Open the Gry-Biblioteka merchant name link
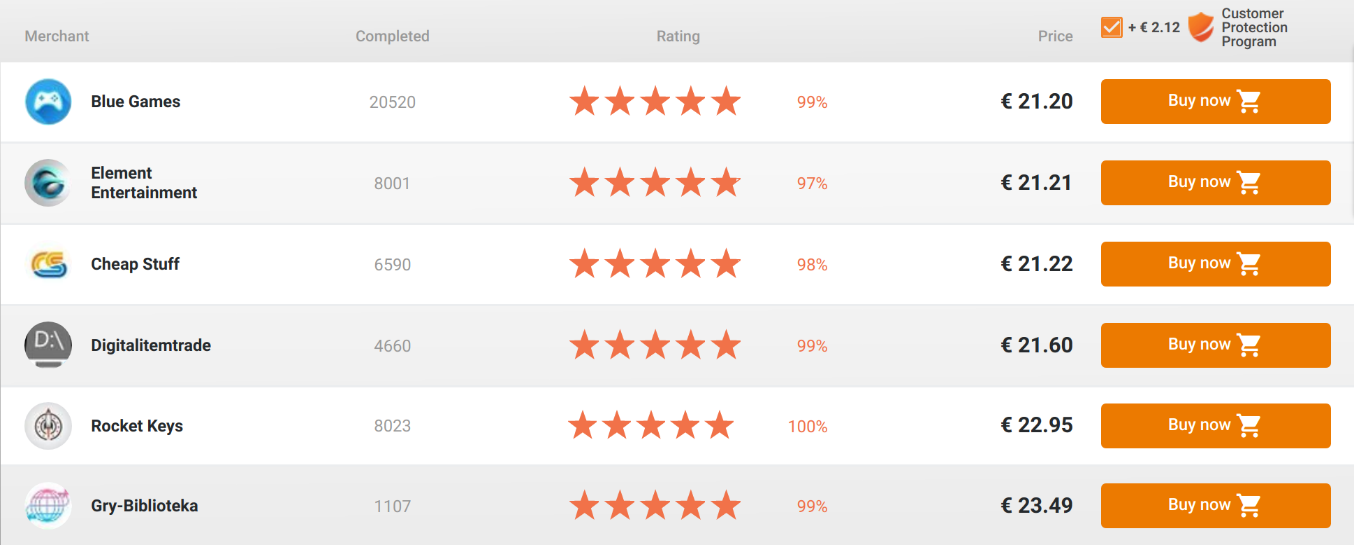The image size is (1354, 545). pos(144,506)
